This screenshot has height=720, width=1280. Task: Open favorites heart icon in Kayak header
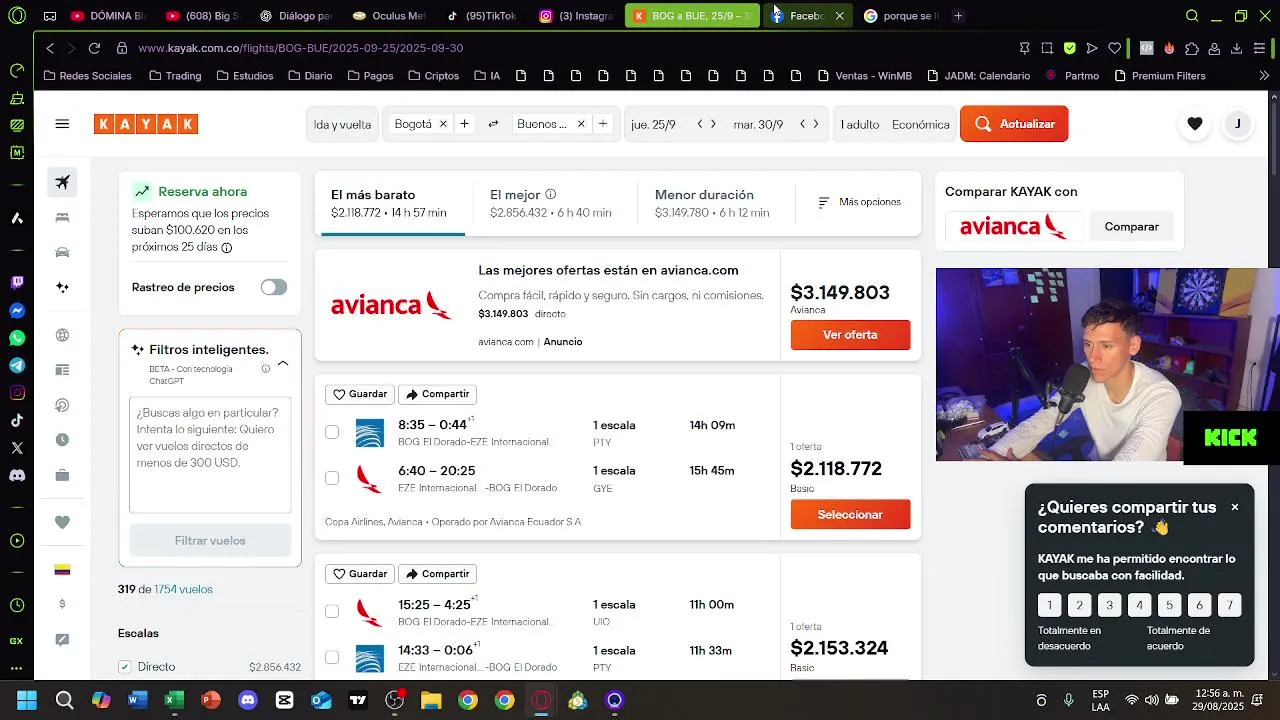pos(1195,124)
